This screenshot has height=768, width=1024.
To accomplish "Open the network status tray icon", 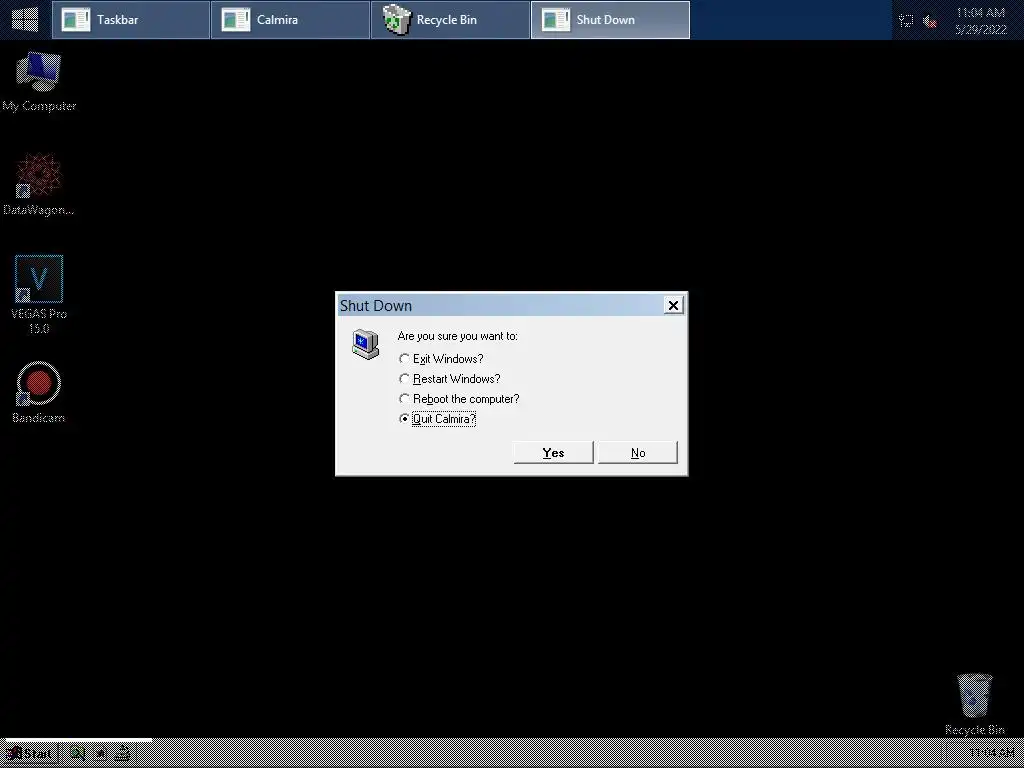I will coord(906,21).
